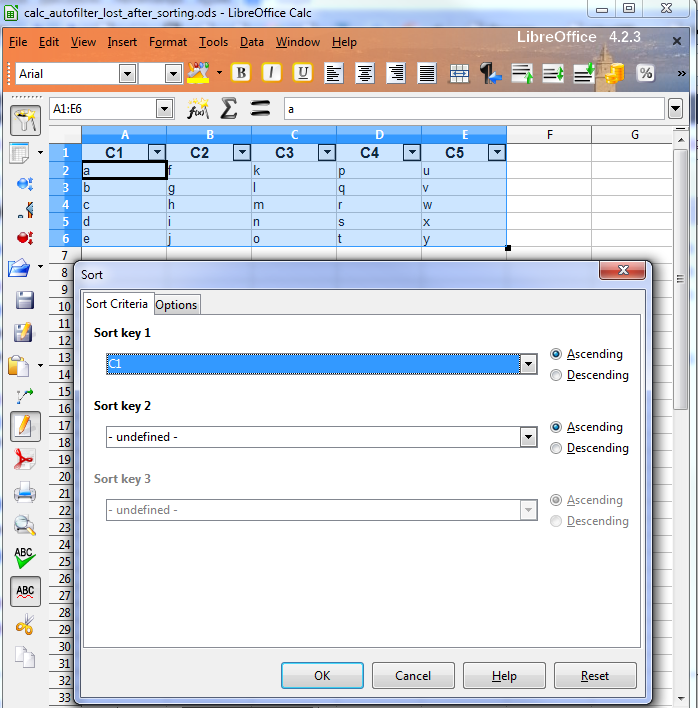Select Ascending for Sort key 2
The height and width of the screenshot is (708, 698).
(x=556, y=427)
